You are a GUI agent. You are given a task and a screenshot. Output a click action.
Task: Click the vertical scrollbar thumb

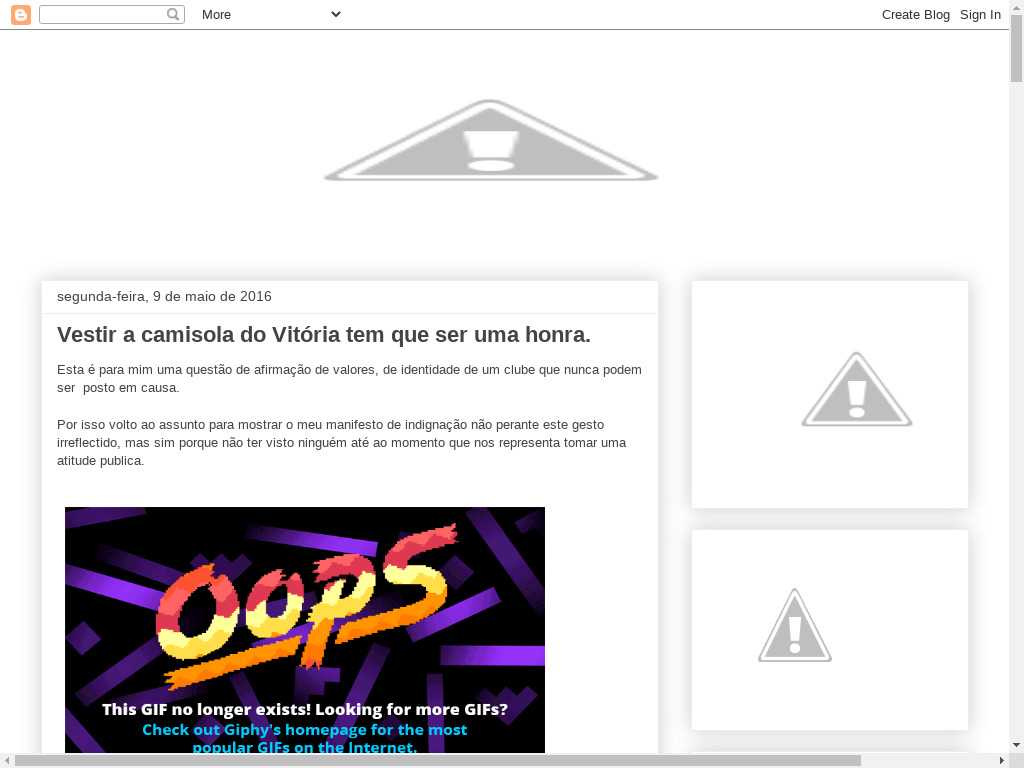(1016, 49)
